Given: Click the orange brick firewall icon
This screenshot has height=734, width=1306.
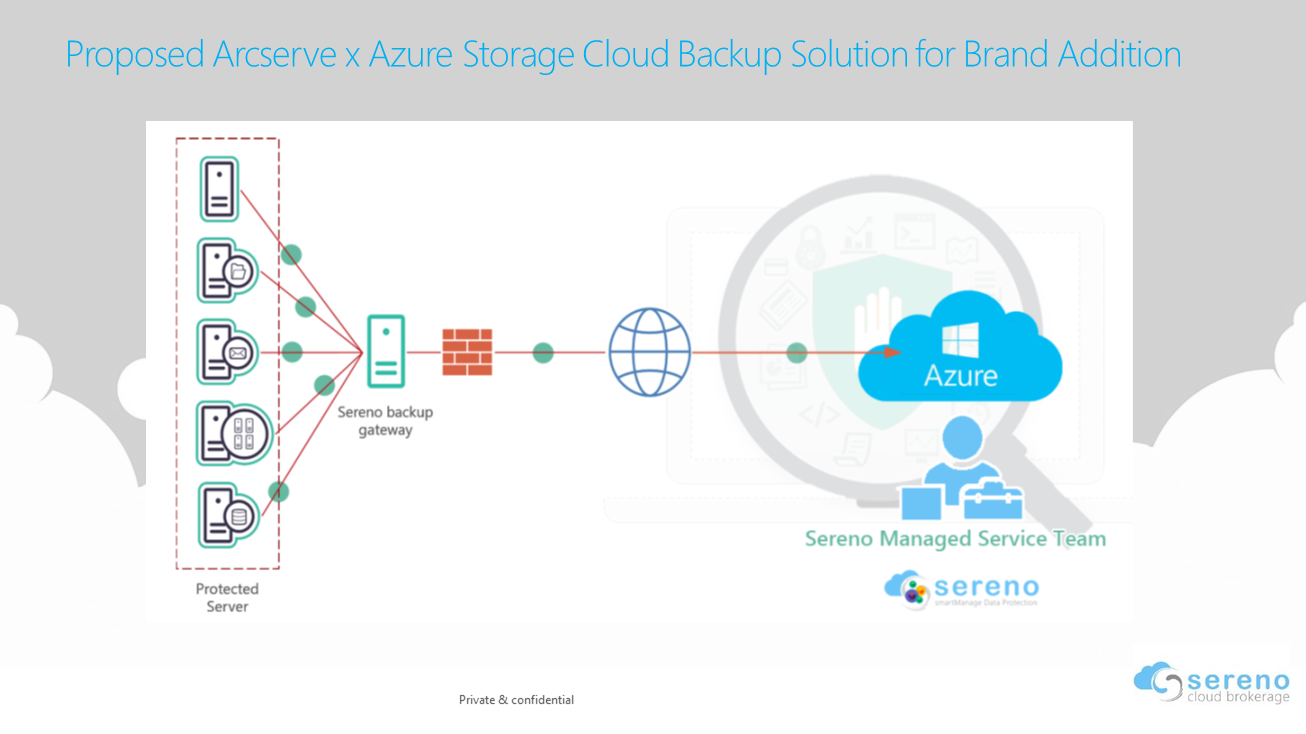Looking at the screenshot, I should (x=467, y=352).
